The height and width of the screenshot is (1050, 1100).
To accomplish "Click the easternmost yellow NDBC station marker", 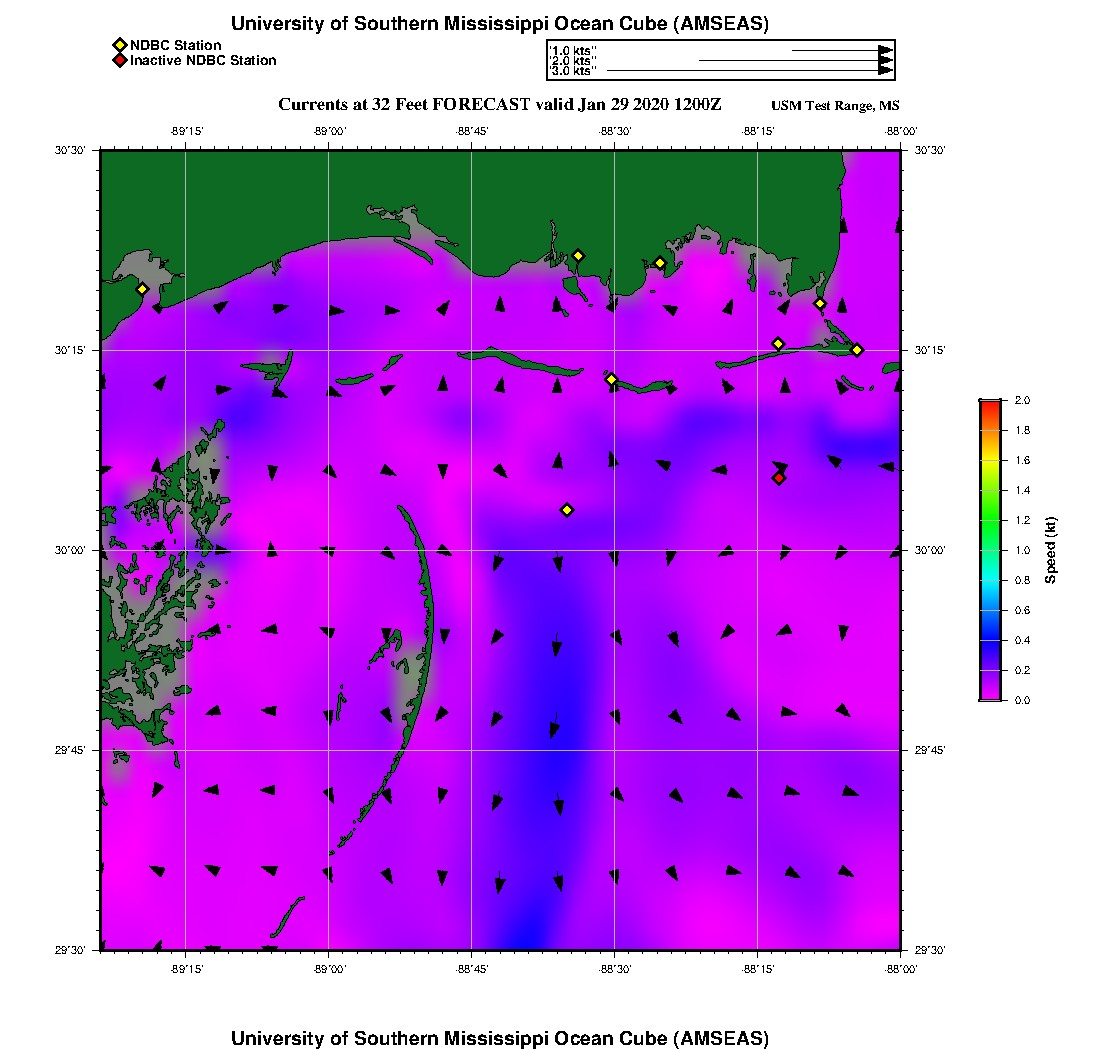I will [857, 349].
